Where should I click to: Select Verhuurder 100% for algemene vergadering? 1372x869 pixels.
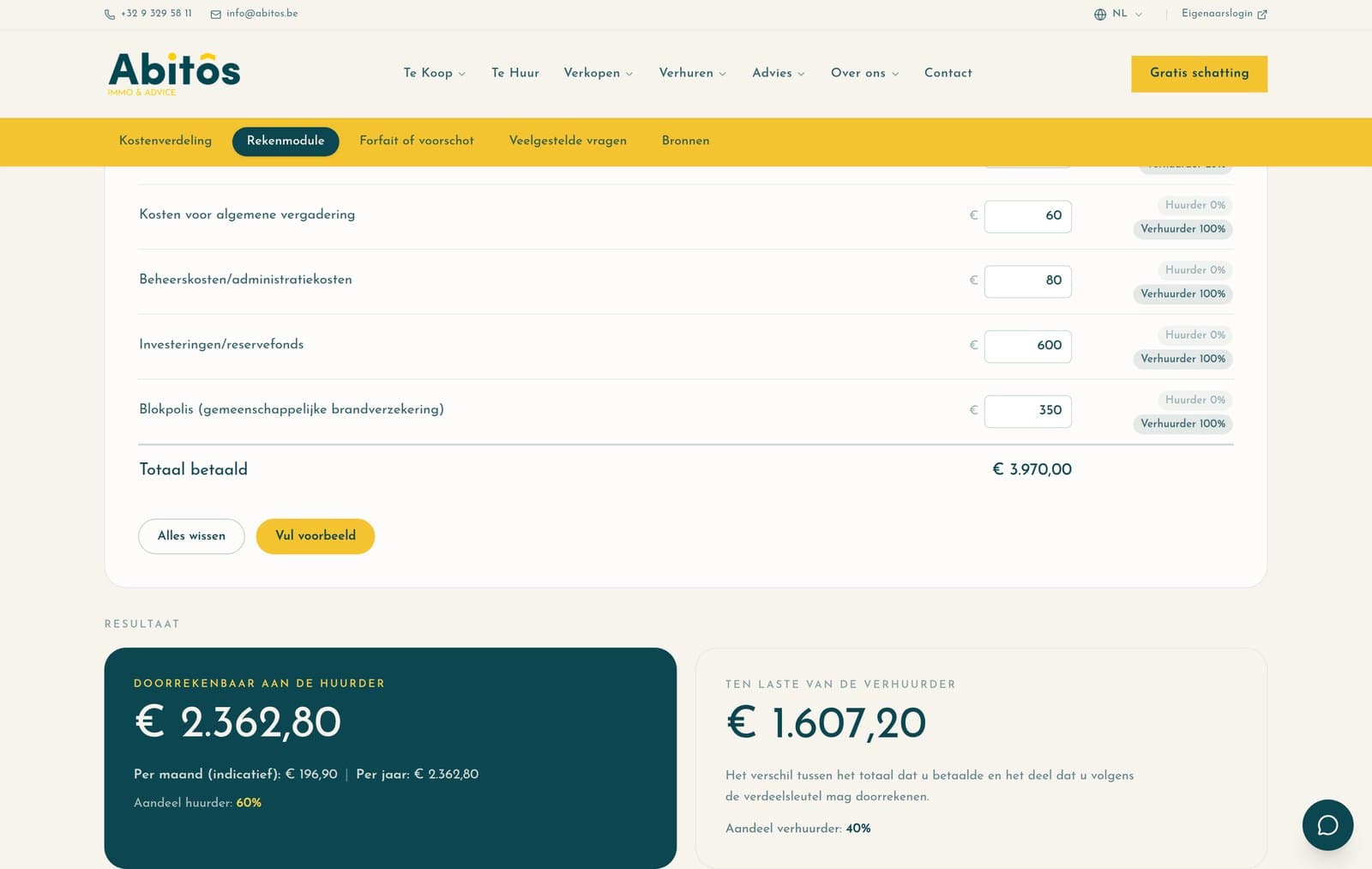pos(1182,229)
